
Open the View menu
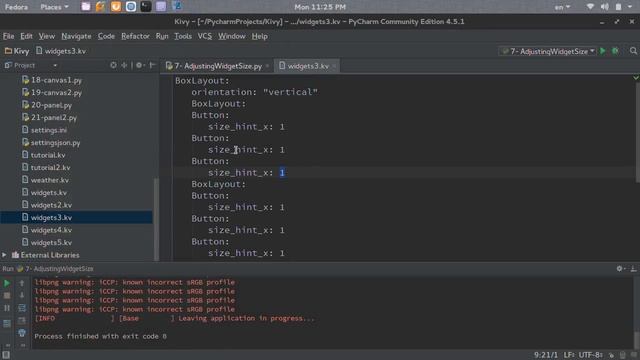coord(47,36)
